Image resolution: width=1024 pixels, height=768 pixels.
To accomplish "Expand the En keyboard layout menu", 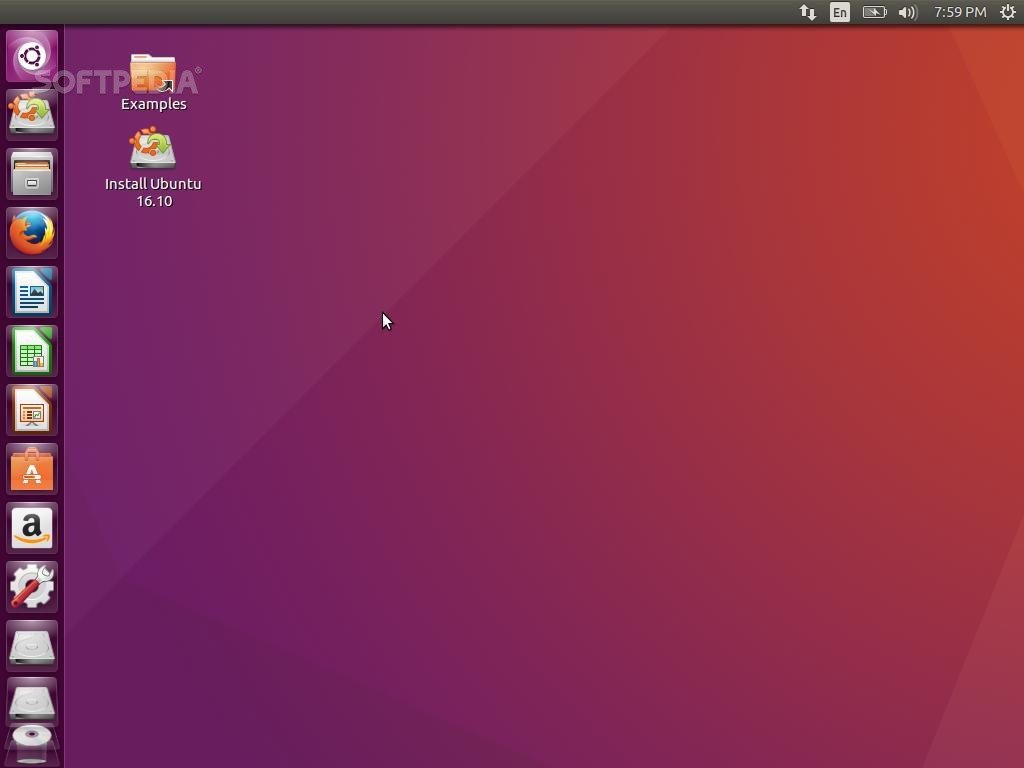I will tap(840, 12).
